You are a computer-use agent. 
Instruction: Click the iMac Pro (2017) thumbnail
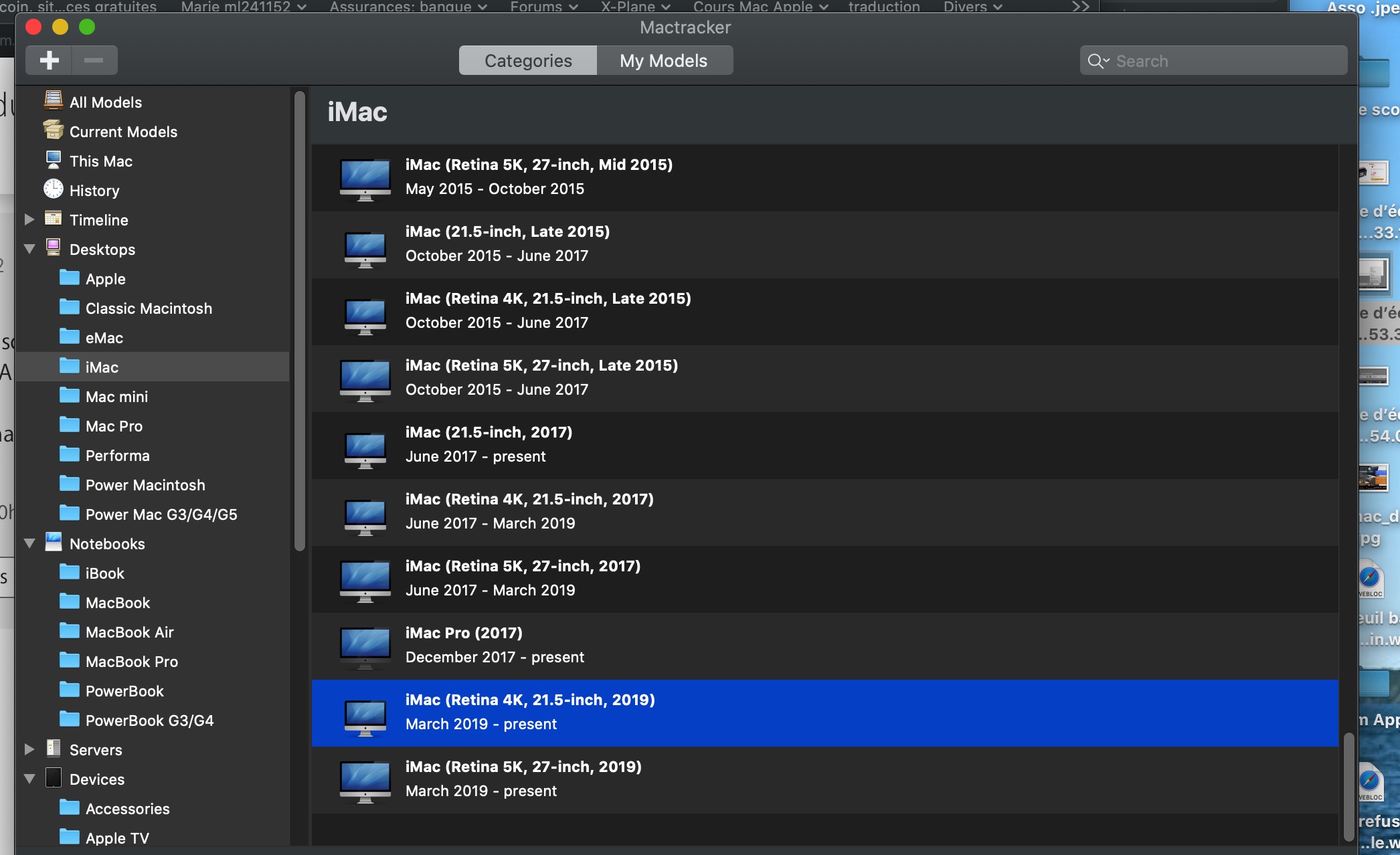click(365, 646)
